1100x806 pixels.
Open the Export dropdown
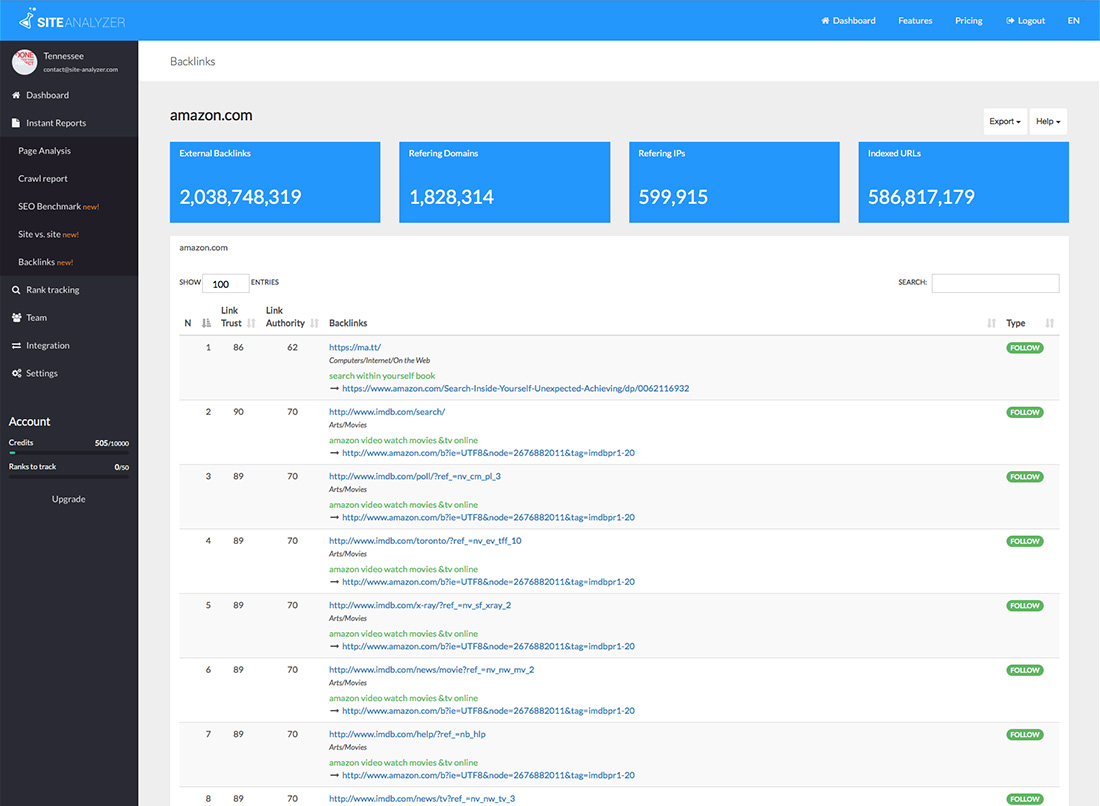tap(1005, 121)
